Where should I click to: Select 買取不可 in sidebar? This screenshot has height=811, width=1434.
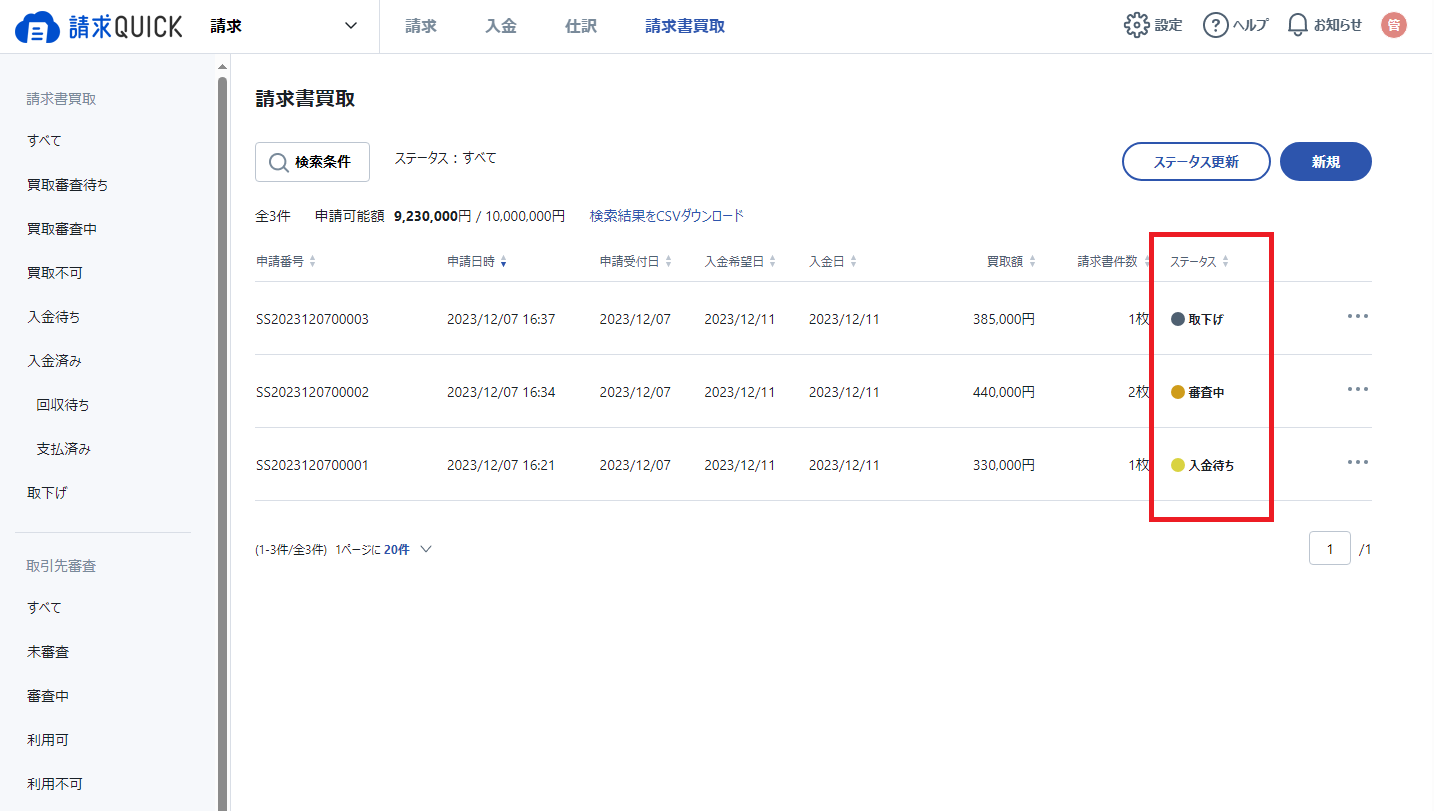(54, 273)
